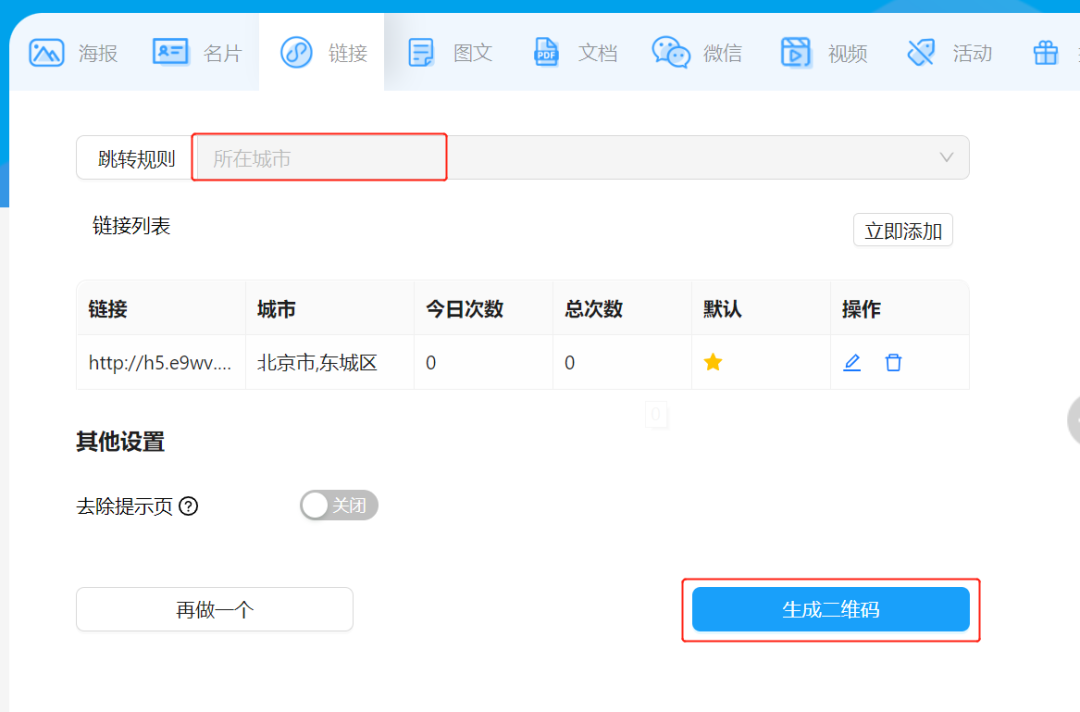The height and width of the screenshot is (712, 1080).
Task: Switch to the 图文 tab label
Action: (x=472, y=53)
